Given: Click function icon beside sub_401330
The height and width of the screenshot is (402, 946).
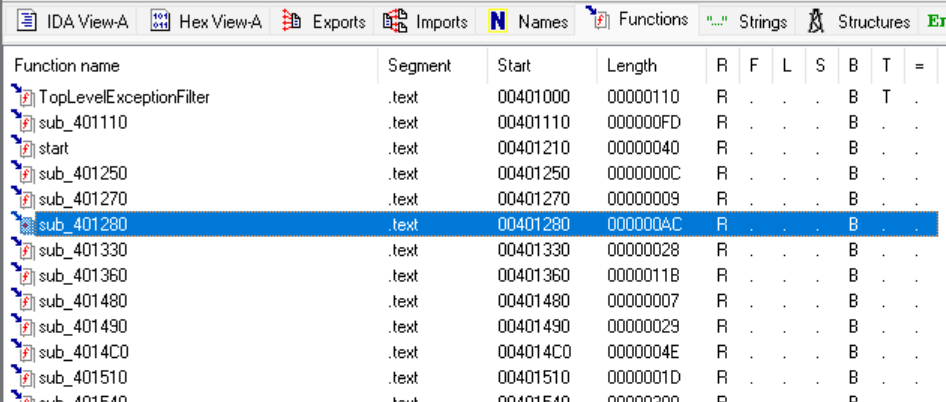Looking at the screenshot, I should click(x=23, y=248).
